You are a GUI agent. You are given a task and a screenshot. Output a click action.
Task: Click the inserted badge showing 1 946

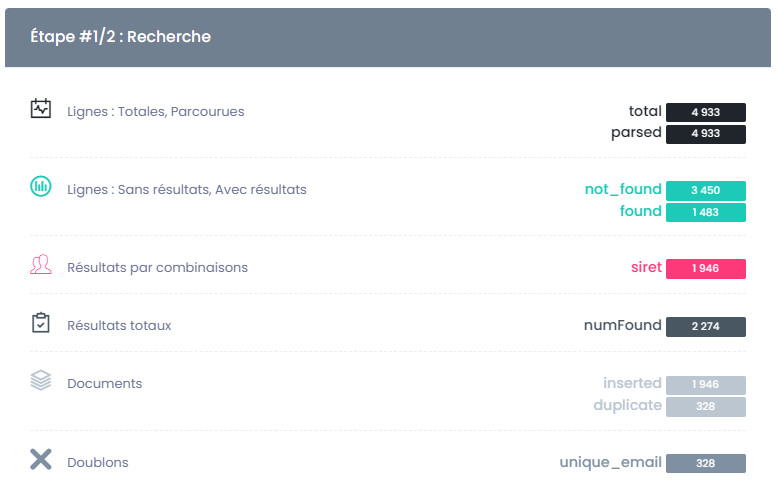tap(705, 385)
